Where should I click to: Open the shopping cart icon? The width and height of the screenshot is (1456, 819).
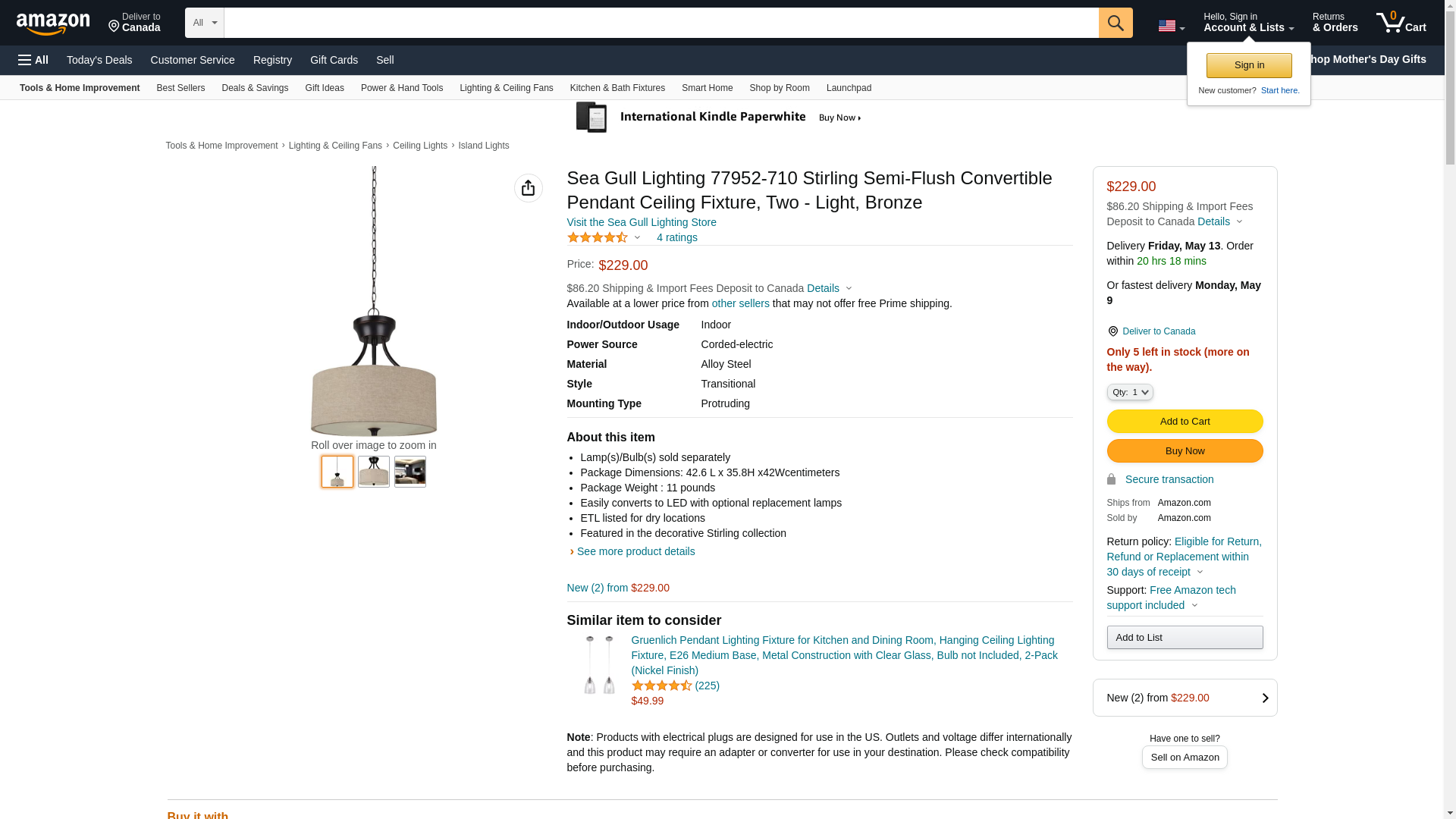[x=1401, y=23]
